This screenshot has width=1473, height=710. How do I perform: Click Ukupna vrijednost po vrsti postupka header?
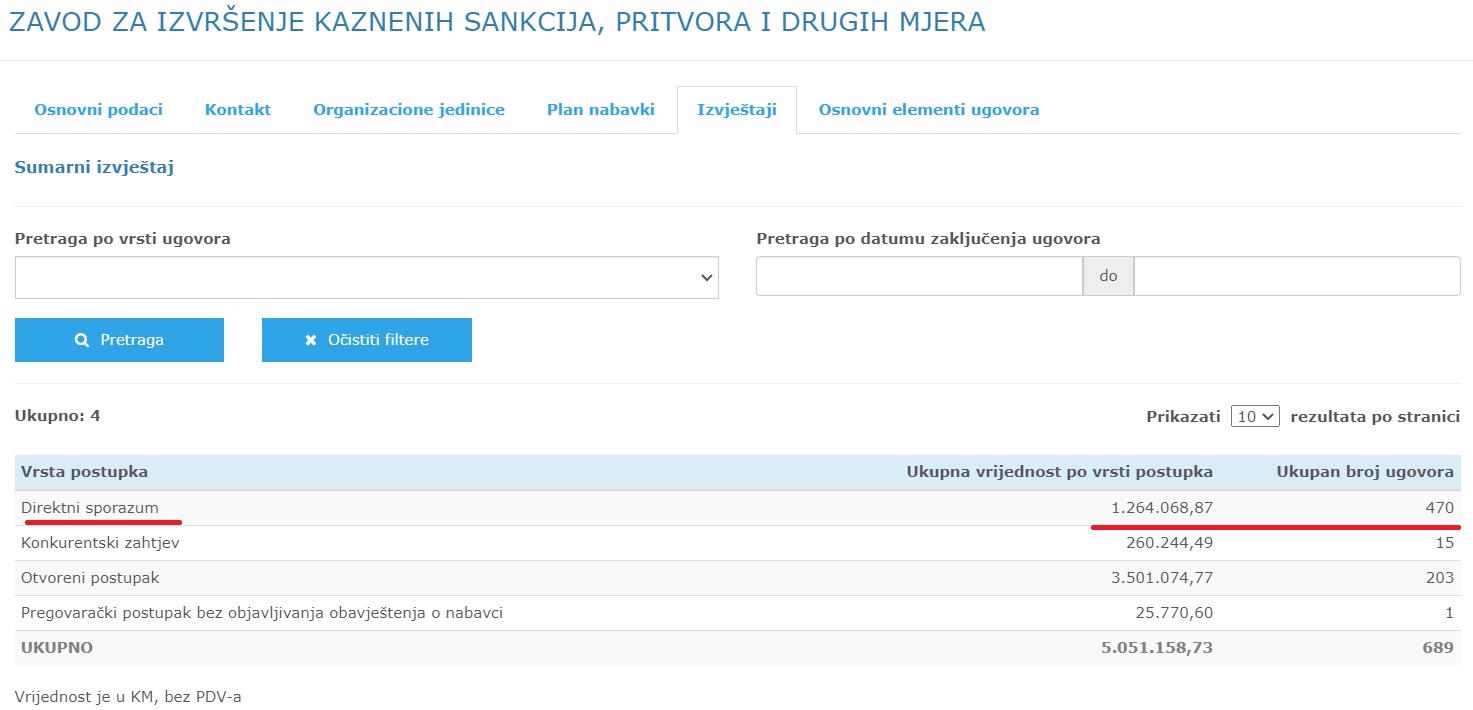1059,471
